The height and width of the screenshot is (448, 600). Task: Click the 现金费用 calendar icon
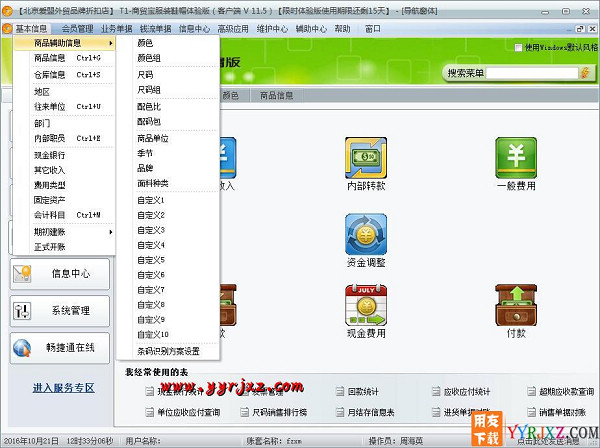click(x=365, y=305)
